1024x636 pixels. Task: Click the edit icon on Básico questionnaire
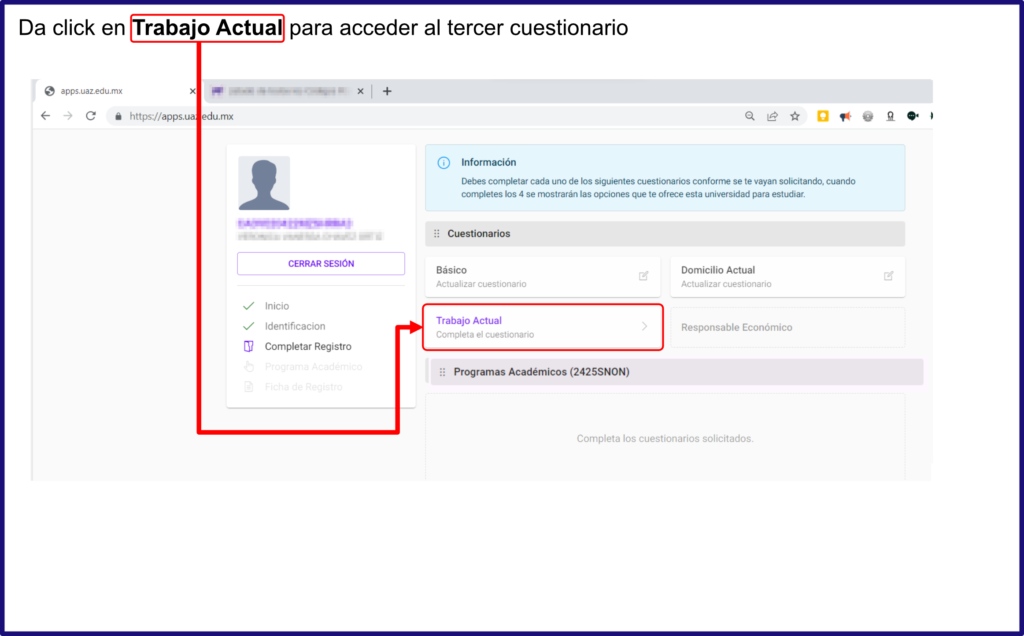[x=644, y=276]
